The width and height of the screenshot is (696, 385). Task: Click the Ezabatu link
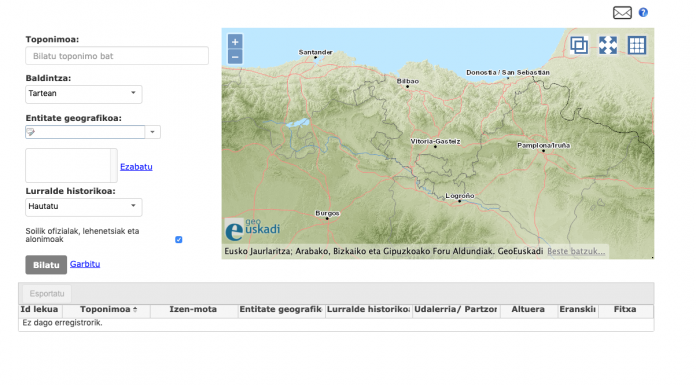coord(136,167)
